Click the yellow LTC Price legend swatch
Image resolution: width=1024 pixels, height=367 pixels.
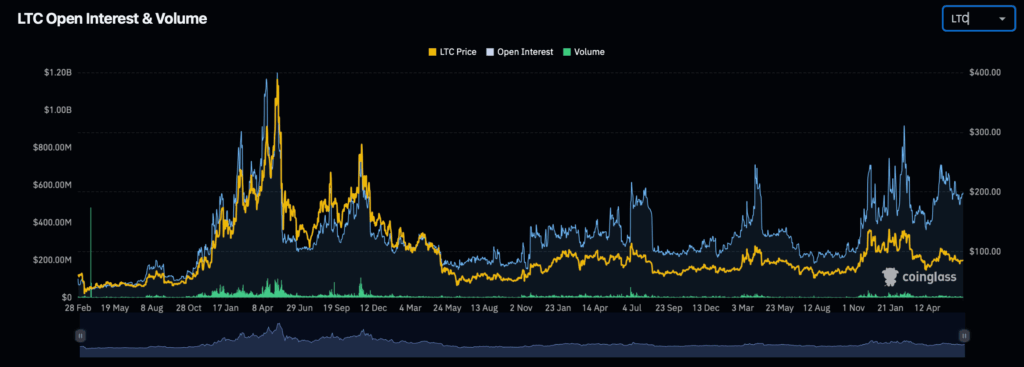pos(432,52)
